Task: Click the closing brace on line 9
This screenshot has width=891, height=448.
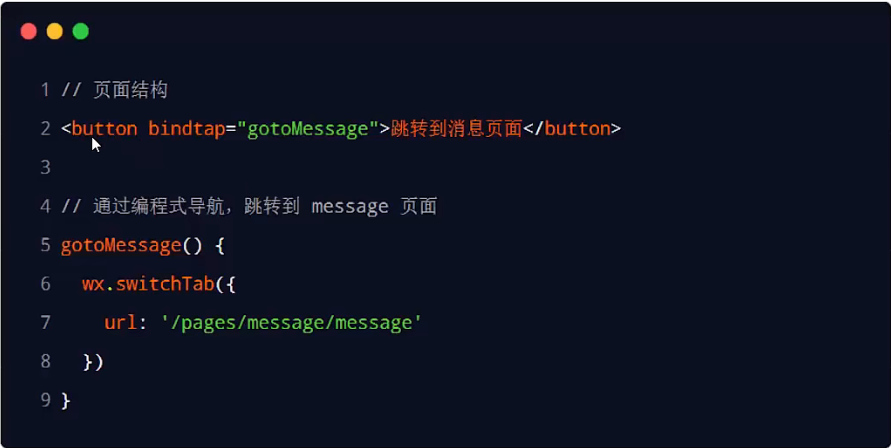Action: [65, 400]
